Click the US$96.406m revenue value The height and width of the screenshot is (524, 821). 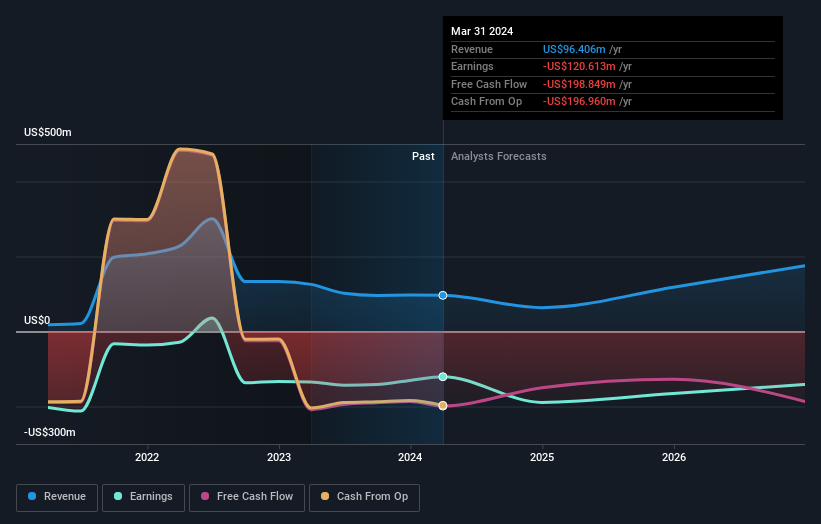574,49
